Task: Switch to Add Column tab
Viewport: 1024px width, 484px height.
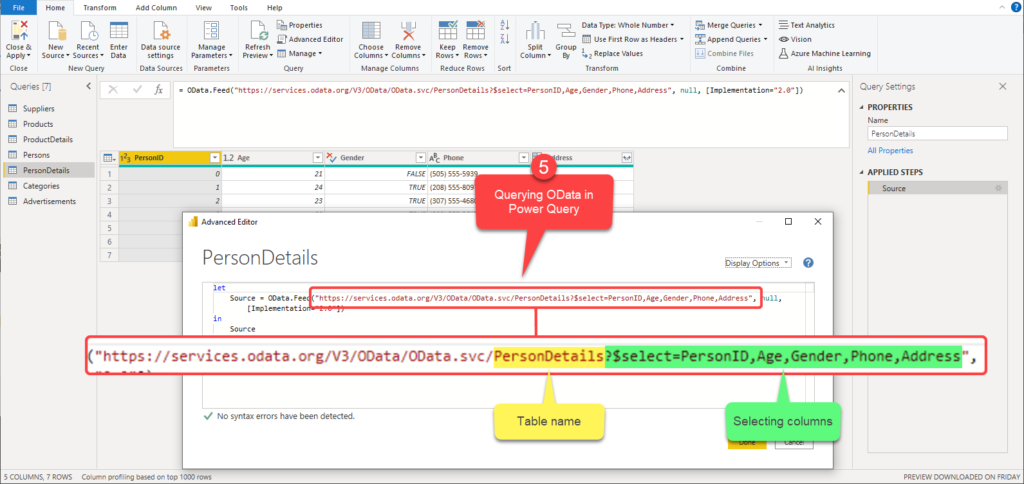Action: [155, 8]
